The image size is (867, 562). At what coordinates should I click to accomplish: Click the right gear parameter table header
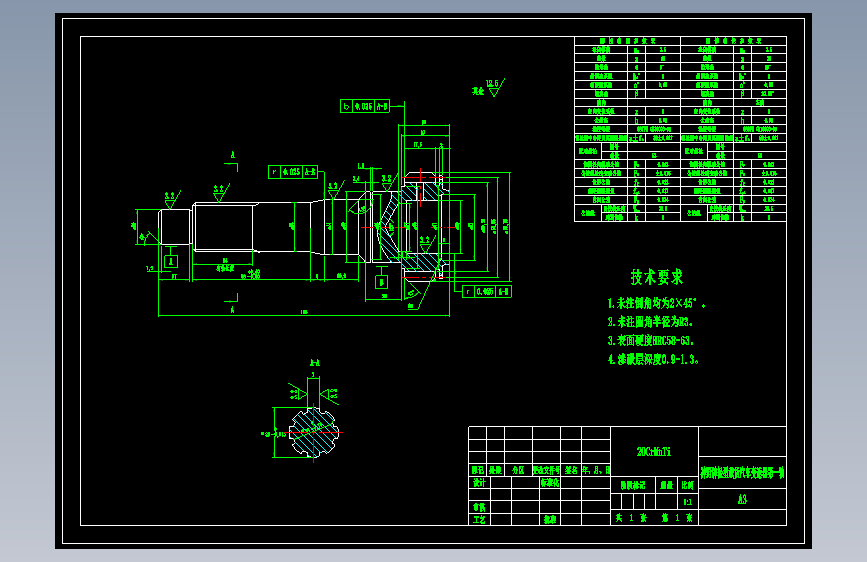point(733,41)
